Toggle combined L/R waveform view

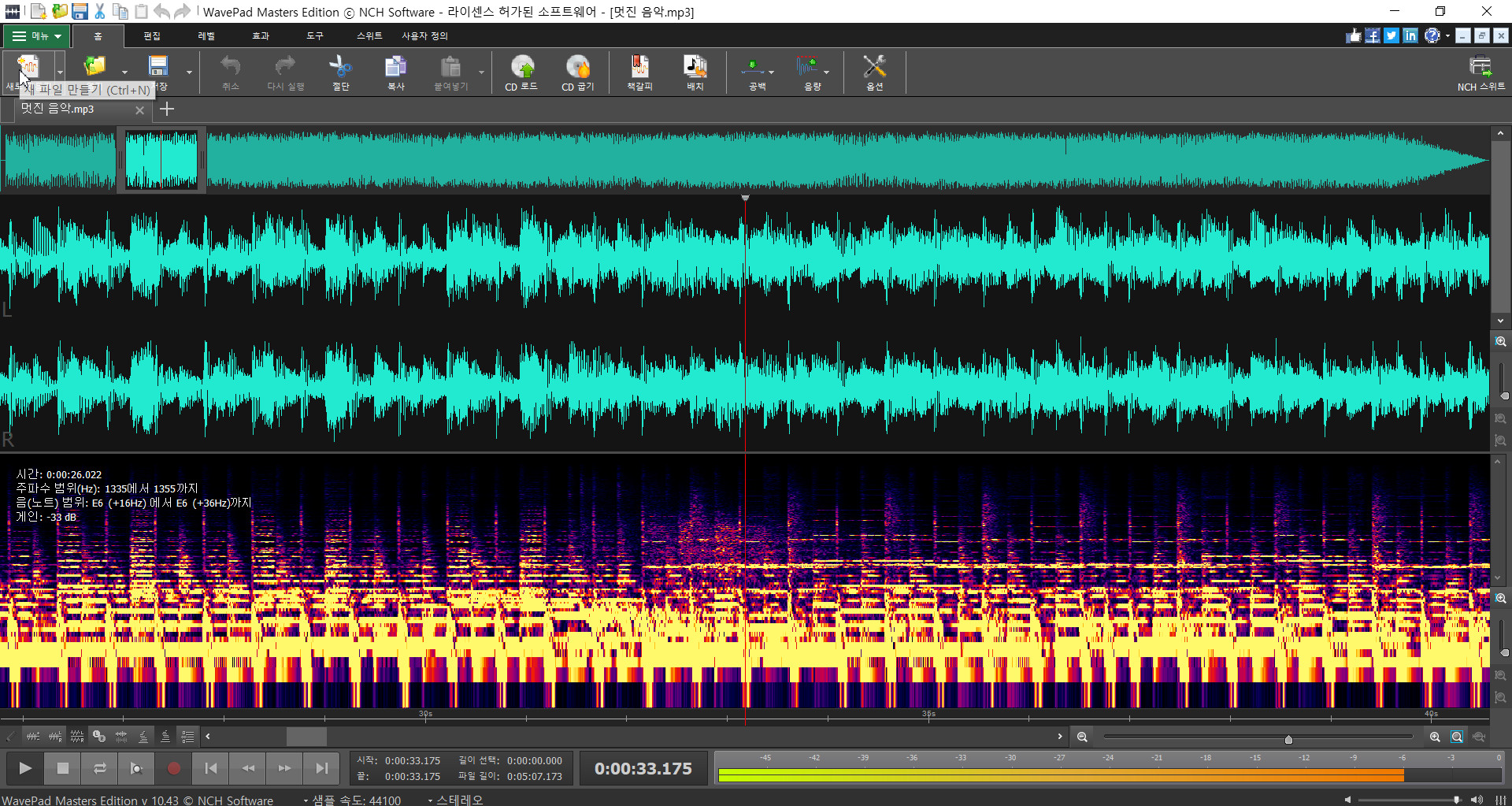coord(77,737)
